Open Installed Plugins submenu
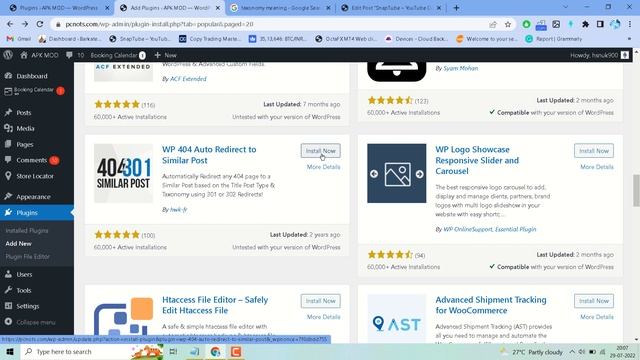The height and width of the screenshot is (360, 640). point(27,231)
